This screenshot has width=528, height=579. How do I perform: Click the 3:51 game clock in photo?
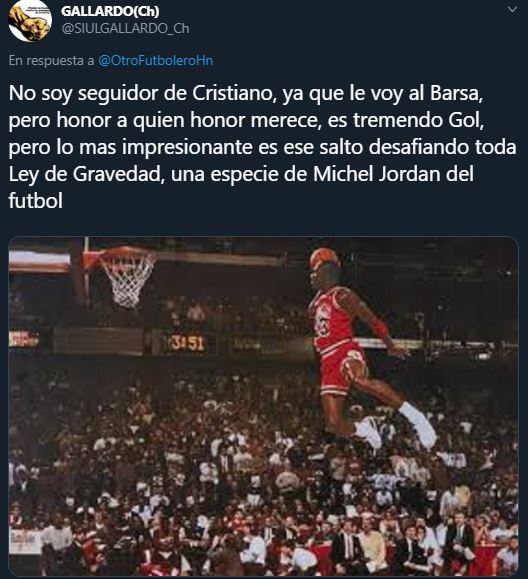pyautogui.click(x=187, y=343)
